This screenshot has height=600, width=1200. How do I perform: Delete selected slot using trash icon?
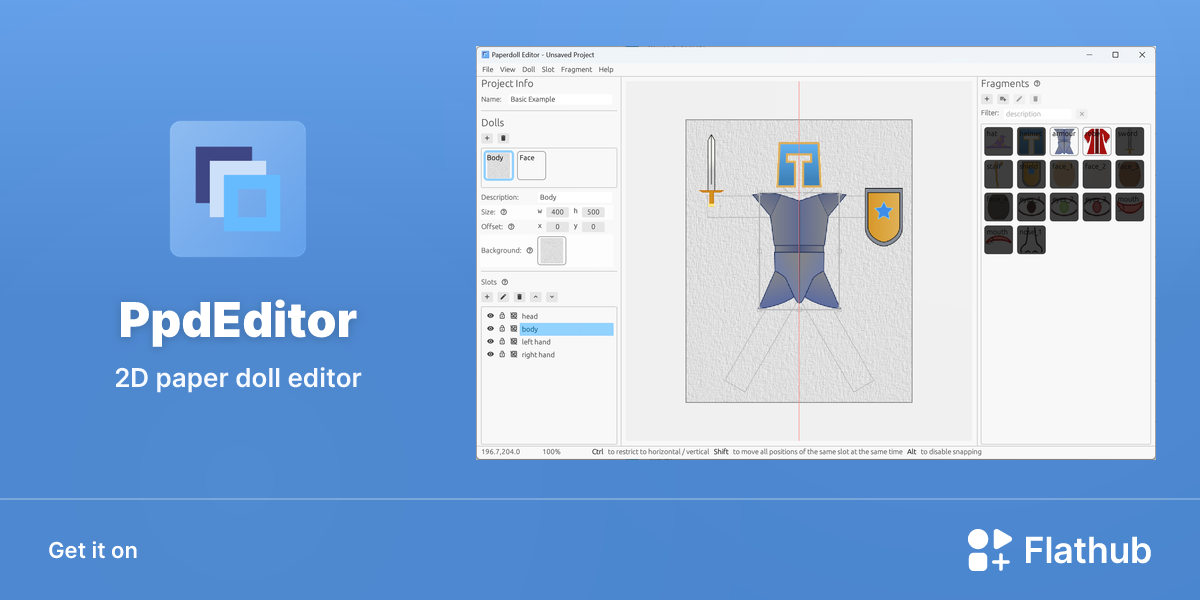coord(519,297)
